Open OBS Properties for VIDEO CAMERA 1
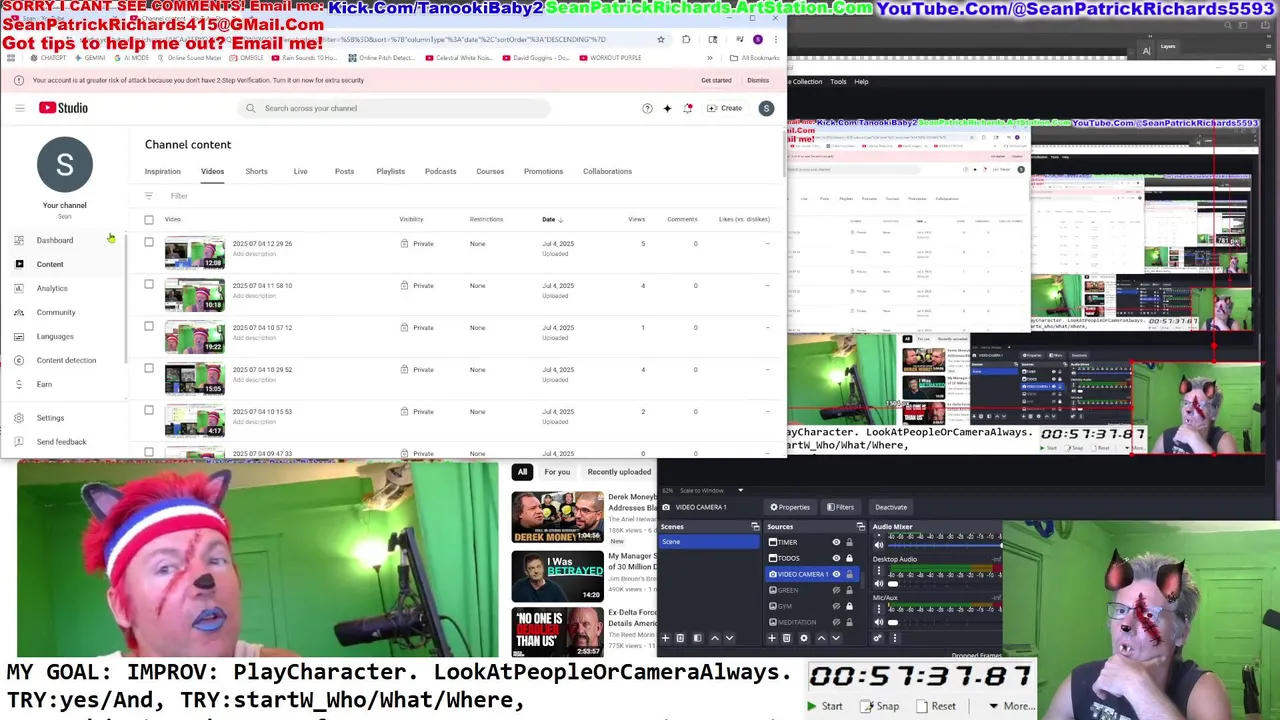 (x=790, y=507)
